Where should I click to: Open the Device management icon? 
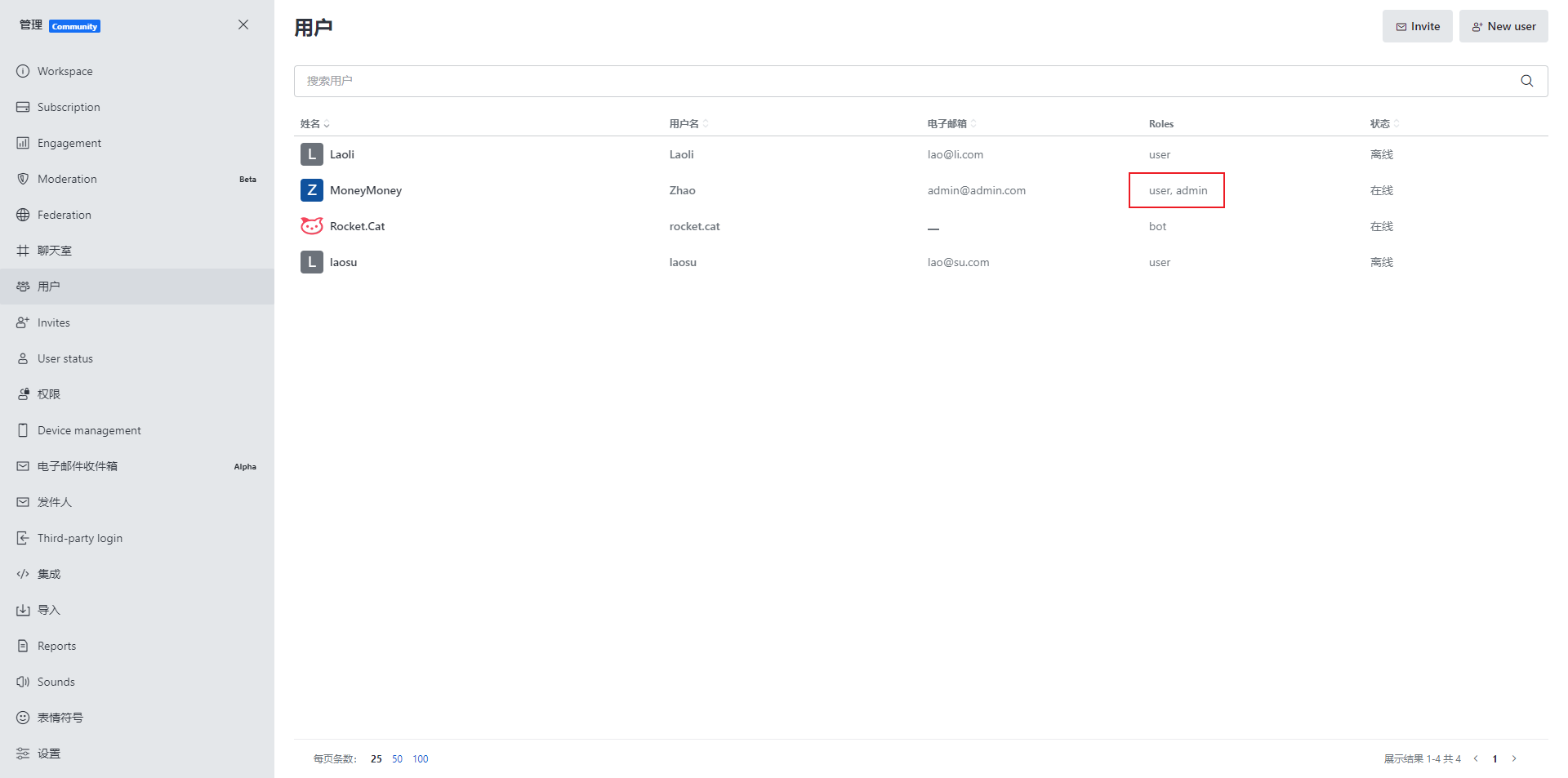pos(23,430)
